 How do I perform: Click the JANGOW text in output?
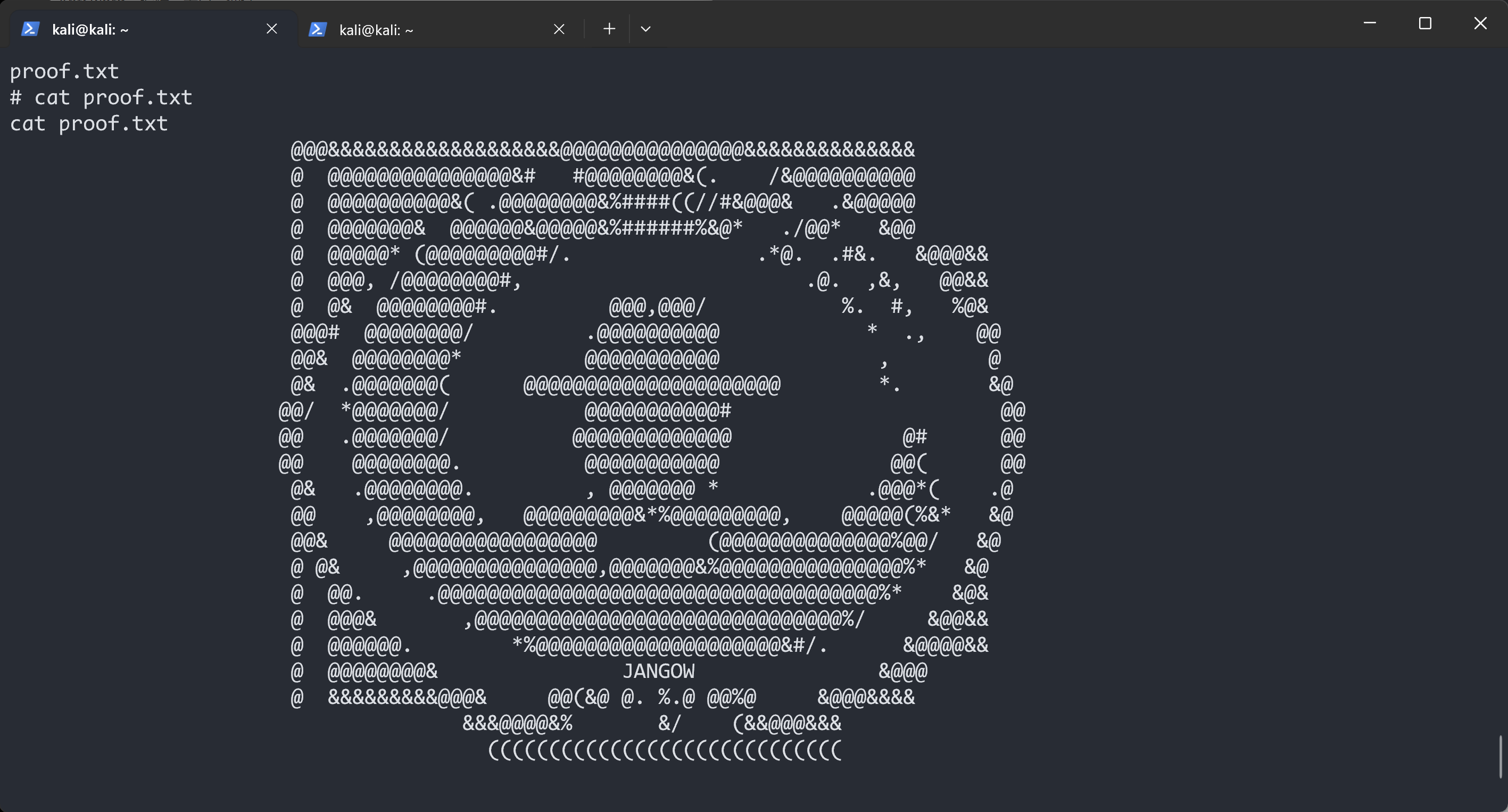[x=659, y=672]
